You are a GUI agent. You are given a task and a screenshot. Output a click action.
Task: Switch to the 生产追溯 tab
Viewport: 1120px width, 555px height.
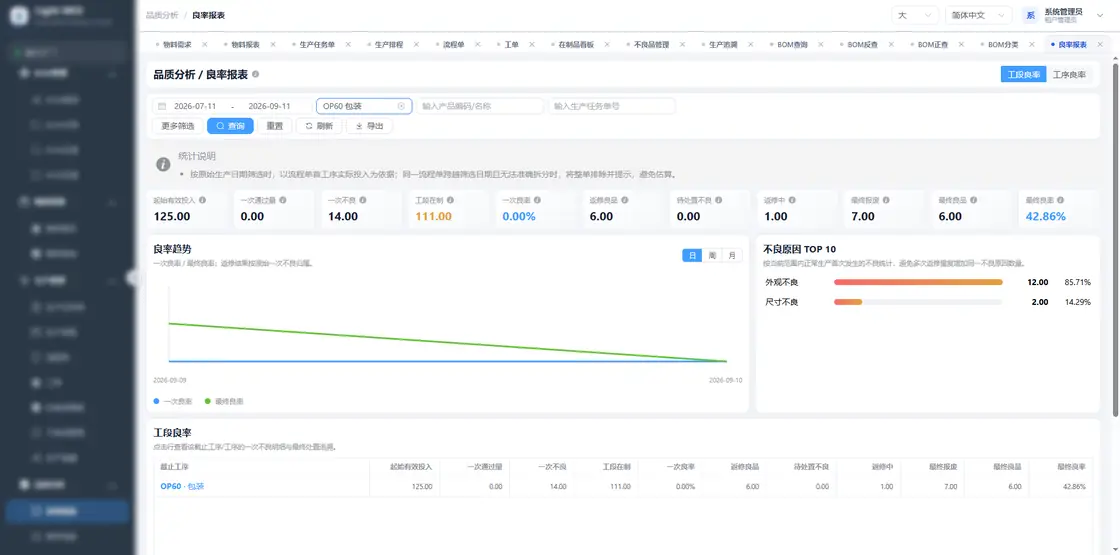[724, 44]
